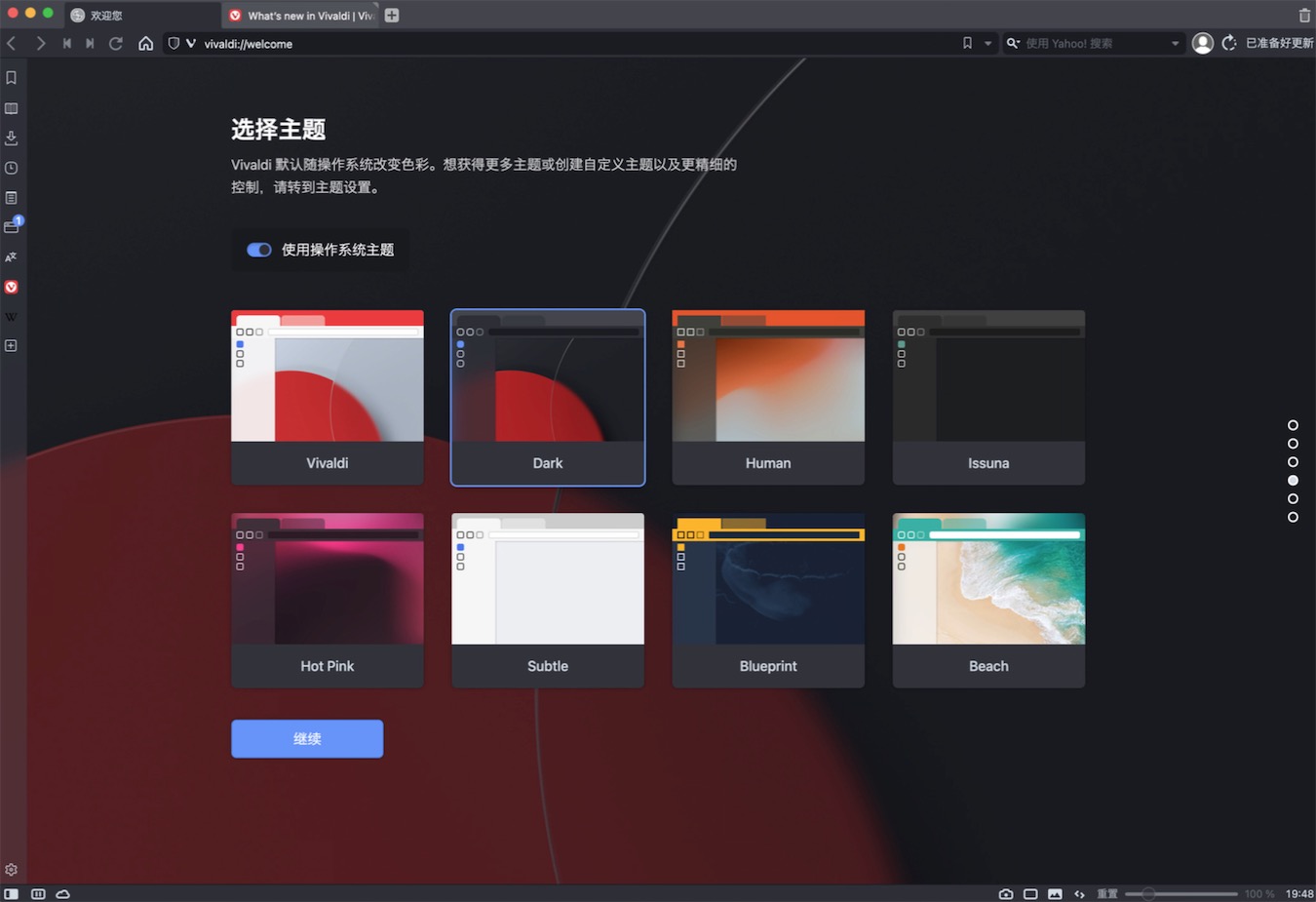The height and width of the screenshot is (902, 1316).
Task: Choose search engine via magnifier dropdown
Action: click(x=1013, y=43)
